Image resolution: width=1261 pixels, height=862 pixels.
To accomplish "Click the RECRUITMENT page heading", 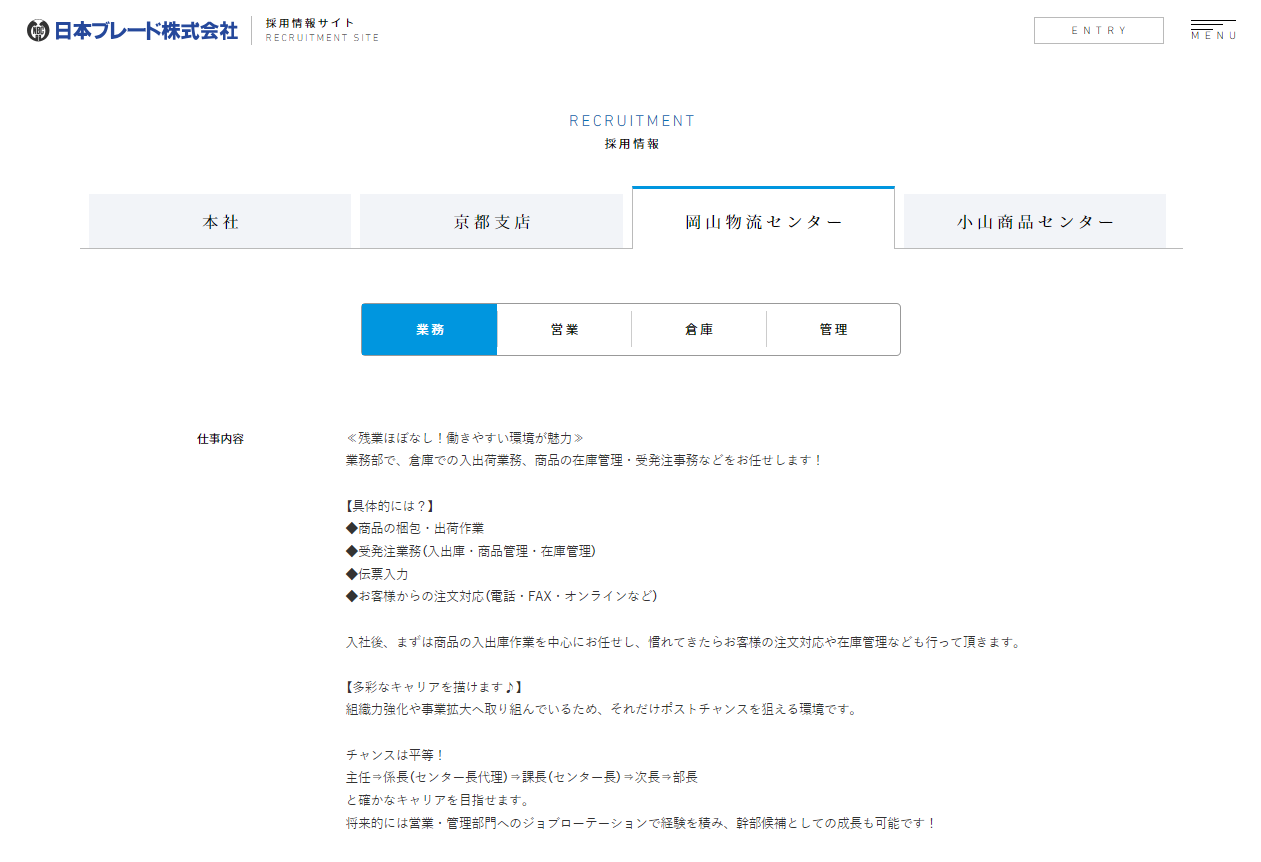I will click(x=631, y=121).
